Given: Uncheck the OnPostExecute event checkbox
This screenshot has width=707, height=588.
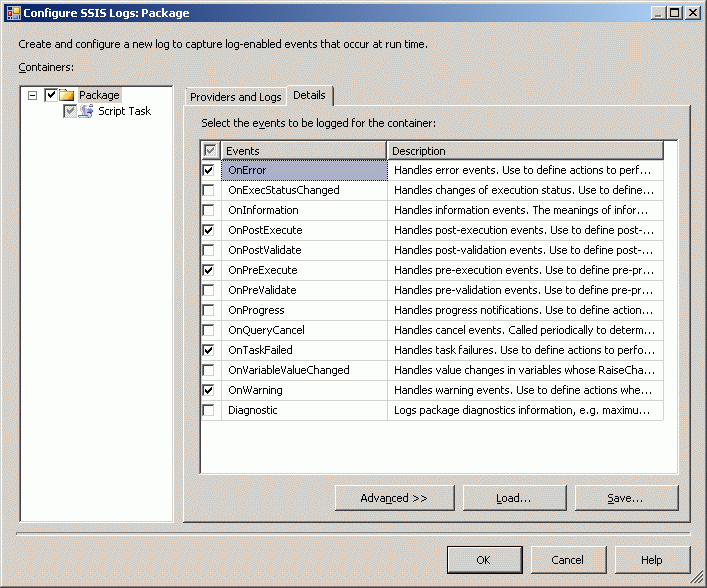Looking at the screenshot, I should pos(208,230).
